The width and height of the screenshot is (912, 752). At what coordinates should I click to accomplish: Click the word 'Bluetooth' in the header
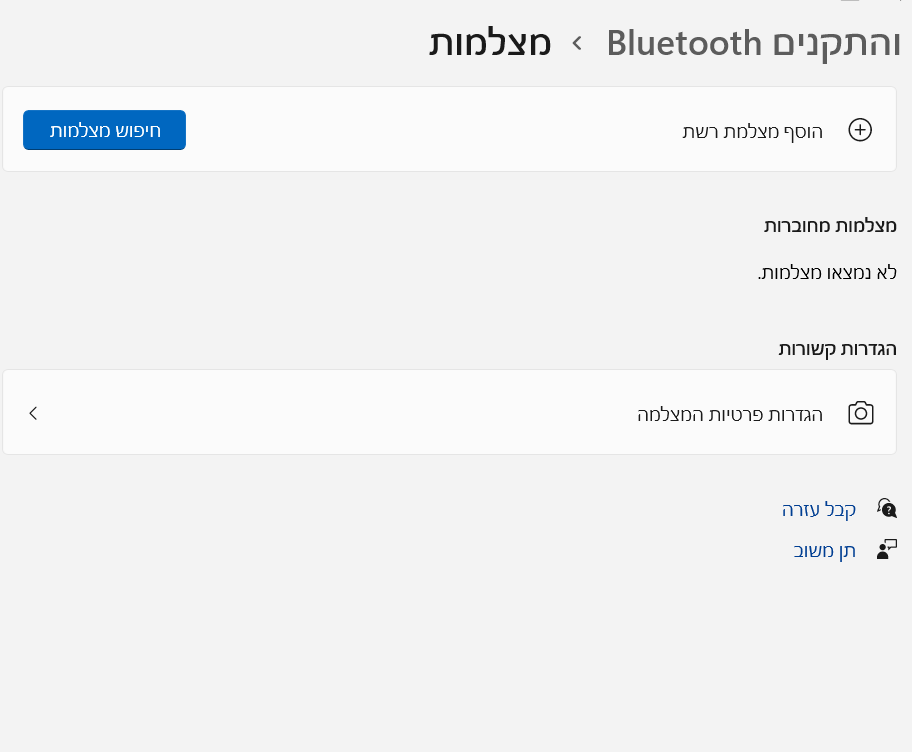[685, 44]
